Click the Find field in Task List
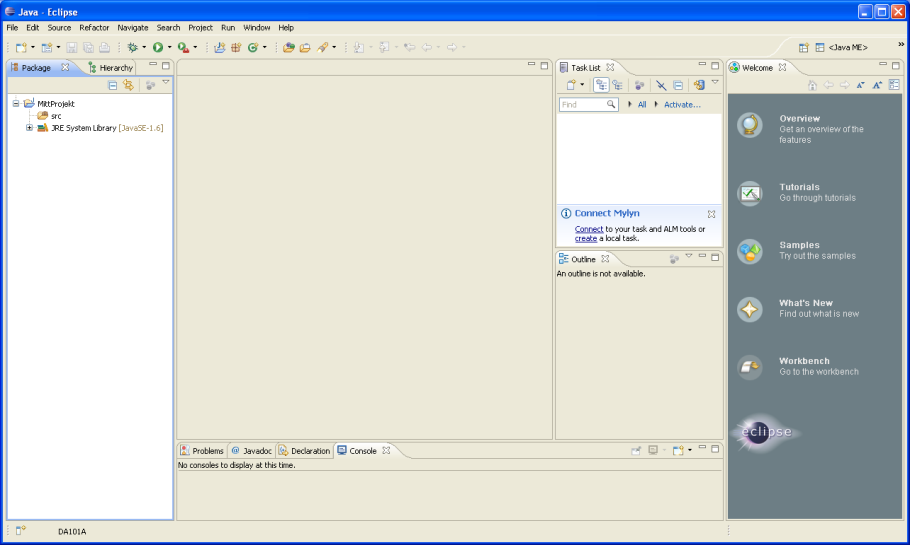Image resolution: width=910 pixels, height=545 pixels. tap(588, 104)
